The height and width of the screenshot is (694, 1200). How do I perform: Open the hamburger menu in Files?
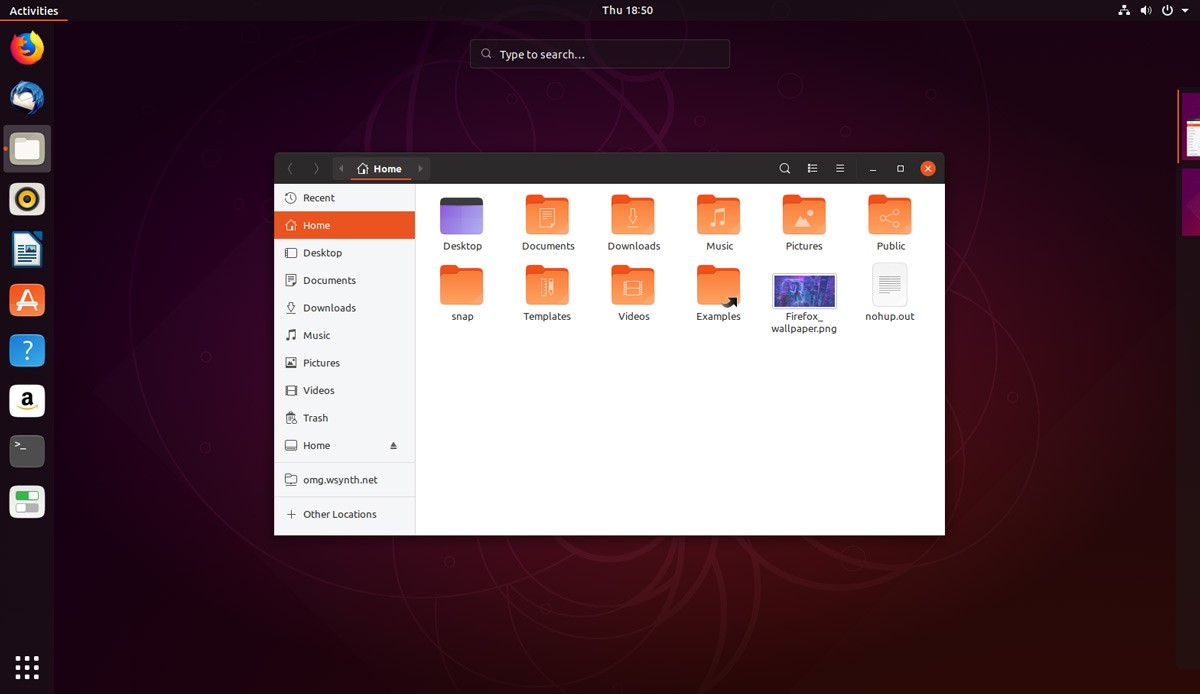(840, 168)
